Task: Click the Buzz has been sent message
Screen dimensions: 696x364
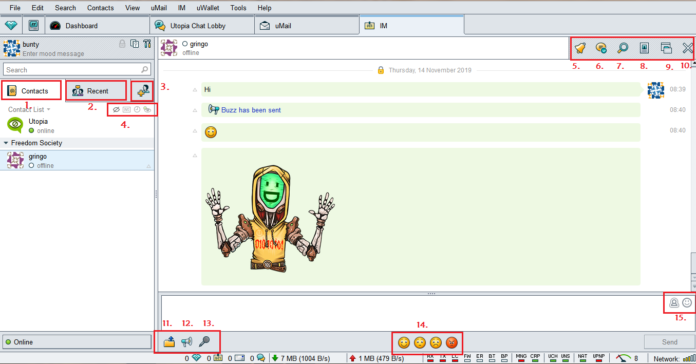Action: [420, 110]
